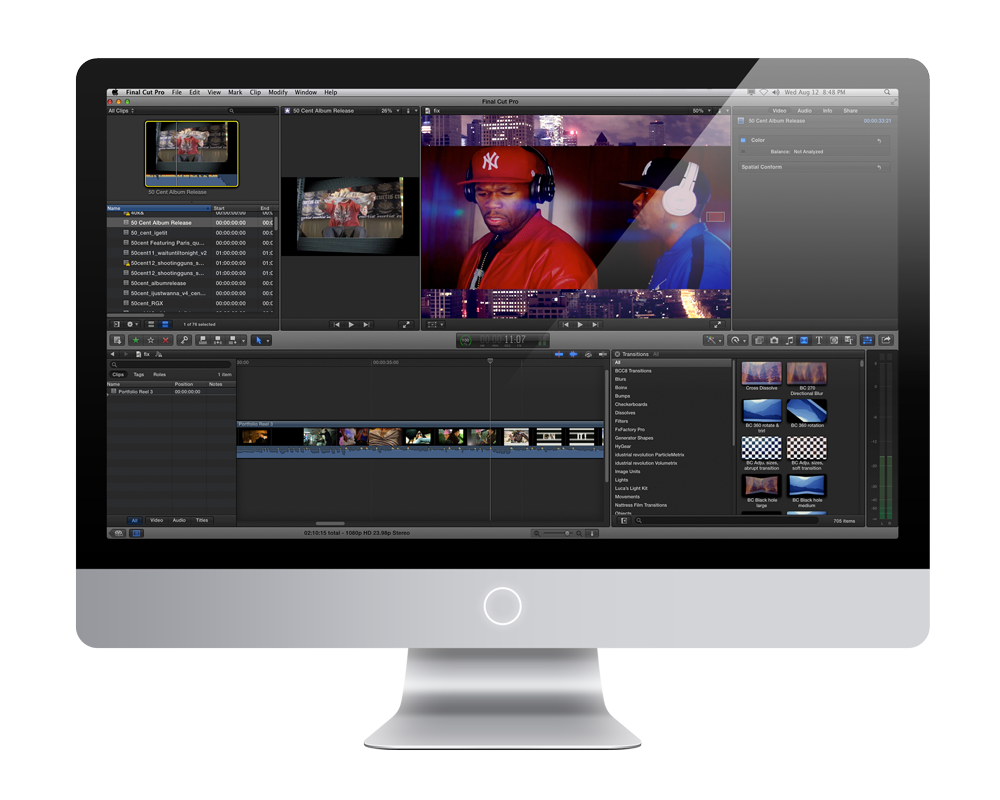This screenshot has width=1000, height=800.
Task: Switch event browser to filmstrip view
Action: (x=151, y=324)
